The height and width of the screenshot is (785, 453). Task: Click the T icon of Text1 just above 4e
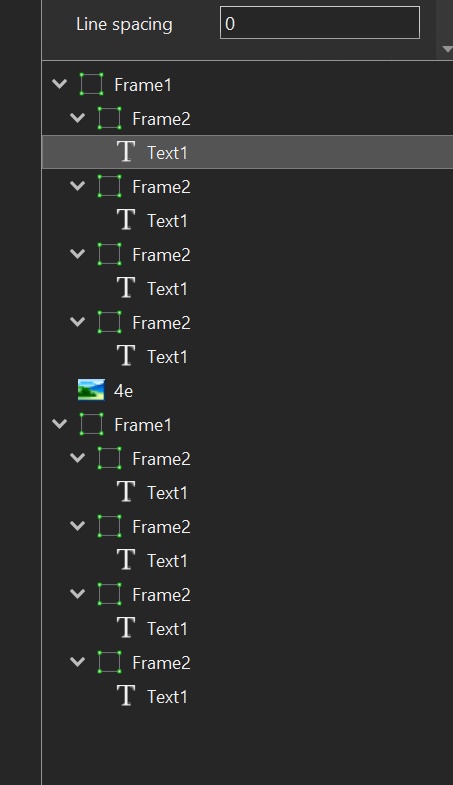(126, 355)
